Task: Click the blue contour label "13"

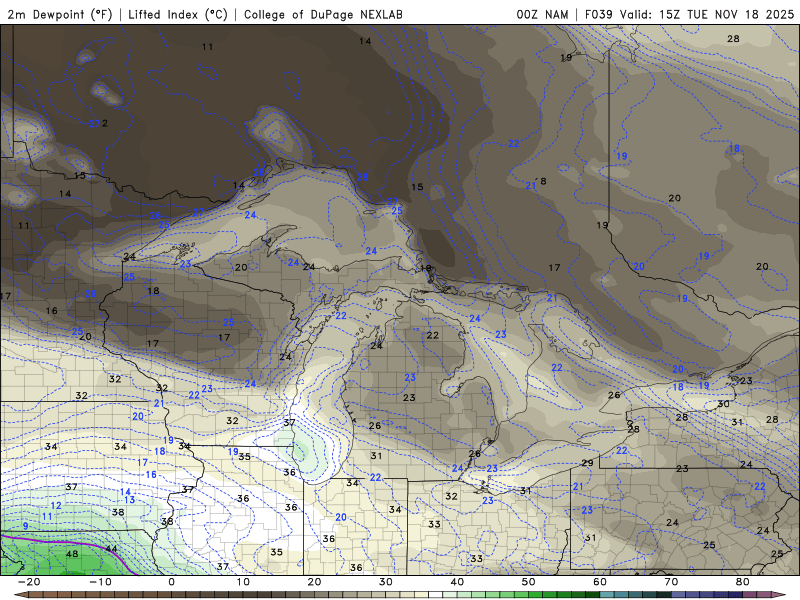Action: click(x=130, y=499)
